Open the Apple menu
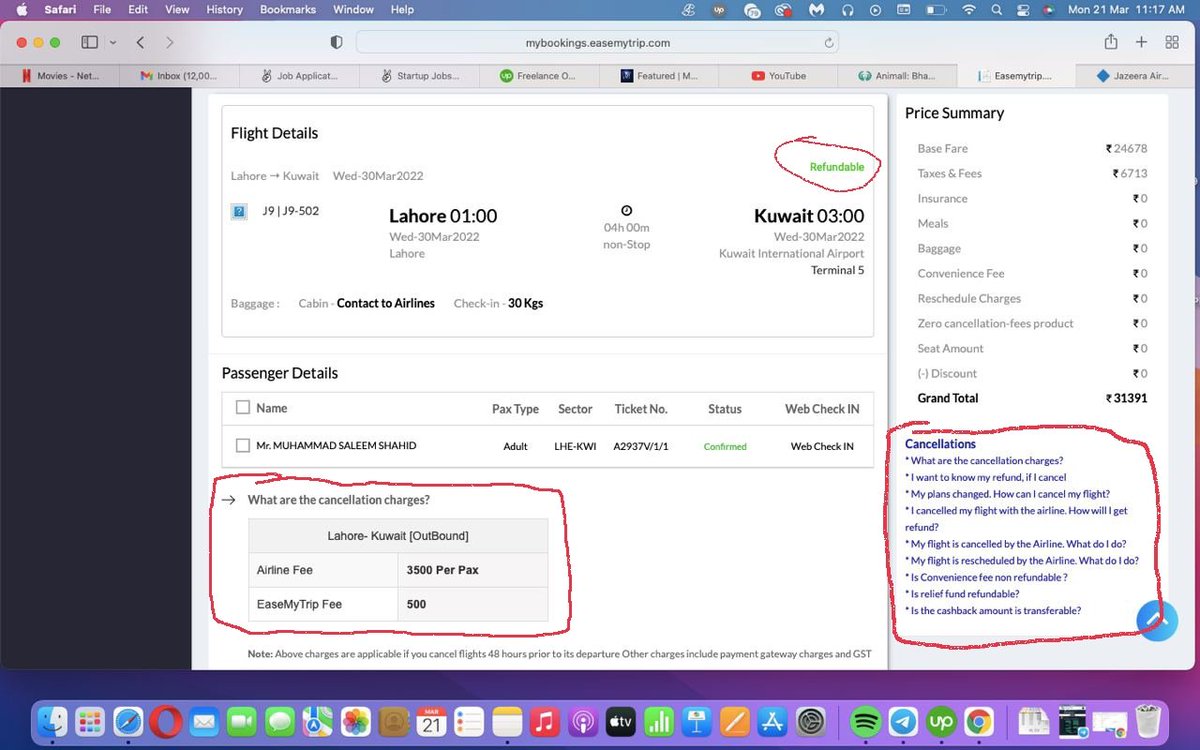Screen dimensions: 1200x750 point(21,9)
